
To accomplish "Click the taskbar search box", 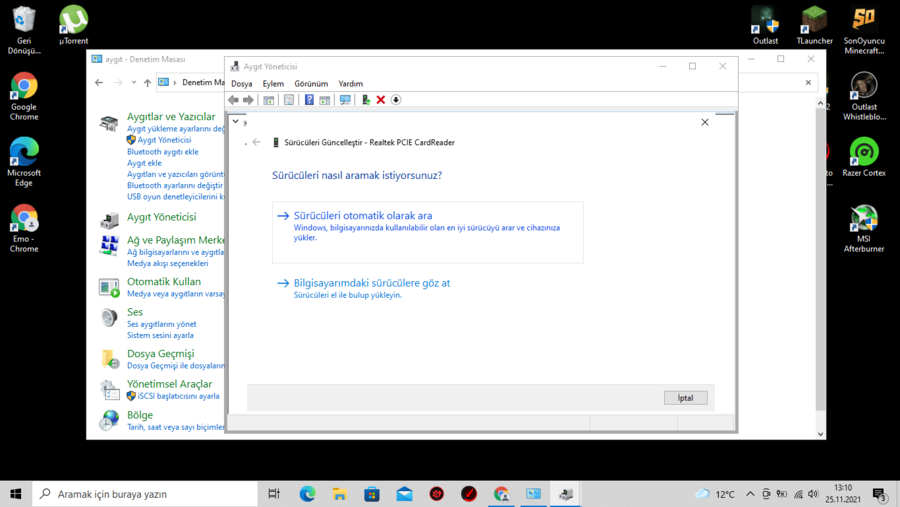I will pos(145,494).
